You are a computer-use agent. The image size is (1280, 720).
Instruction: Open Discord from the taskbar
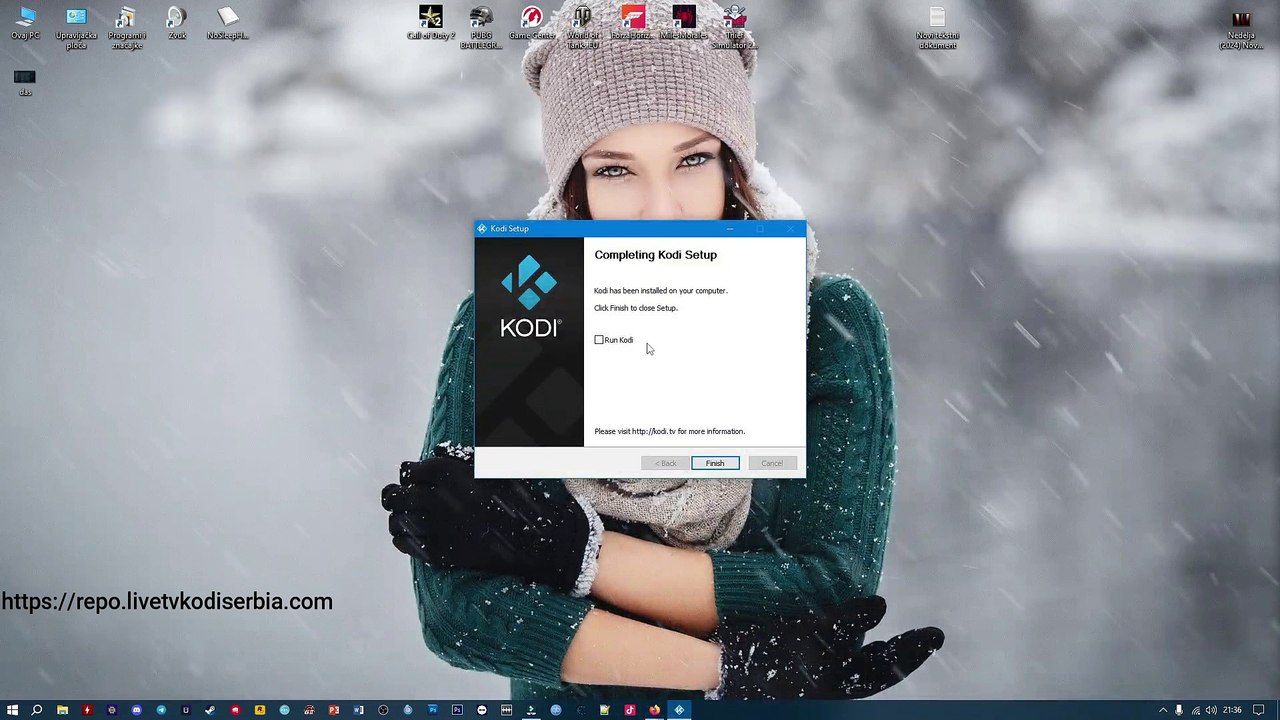(x=136, y=710)
